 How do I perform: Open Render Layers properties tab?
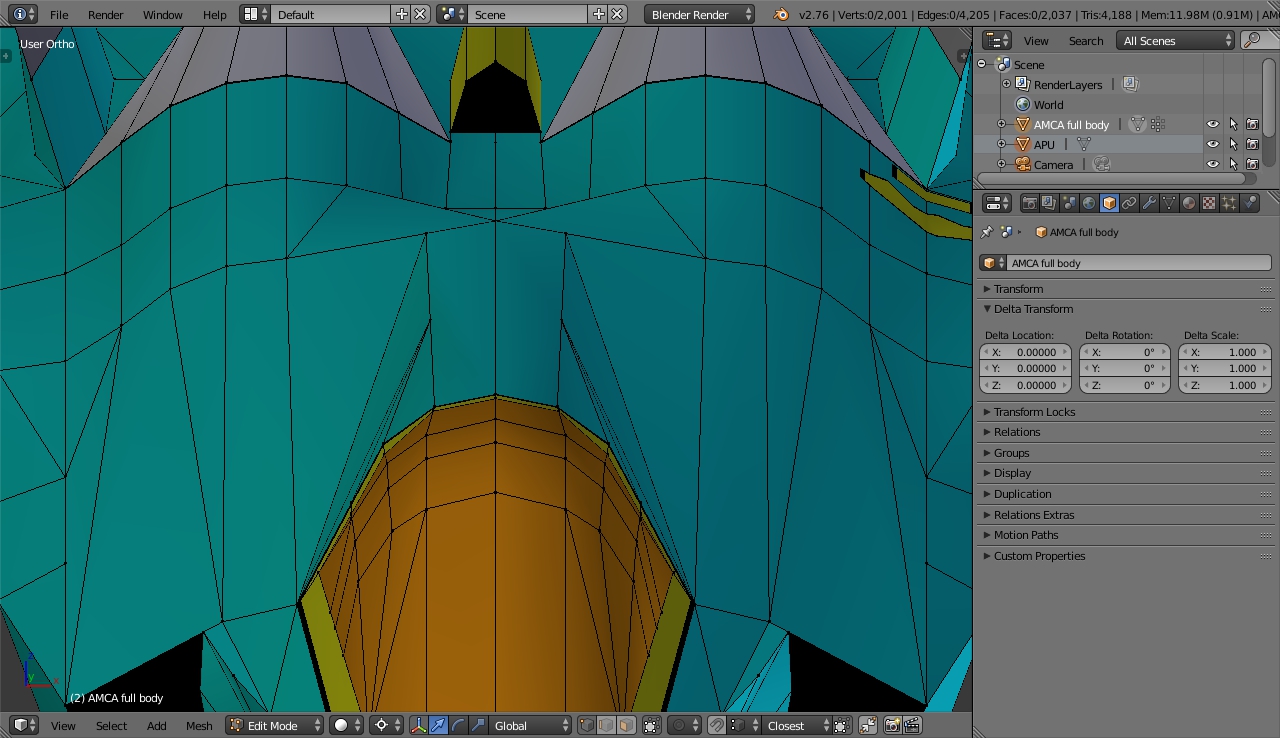[x=1049, y=203]
